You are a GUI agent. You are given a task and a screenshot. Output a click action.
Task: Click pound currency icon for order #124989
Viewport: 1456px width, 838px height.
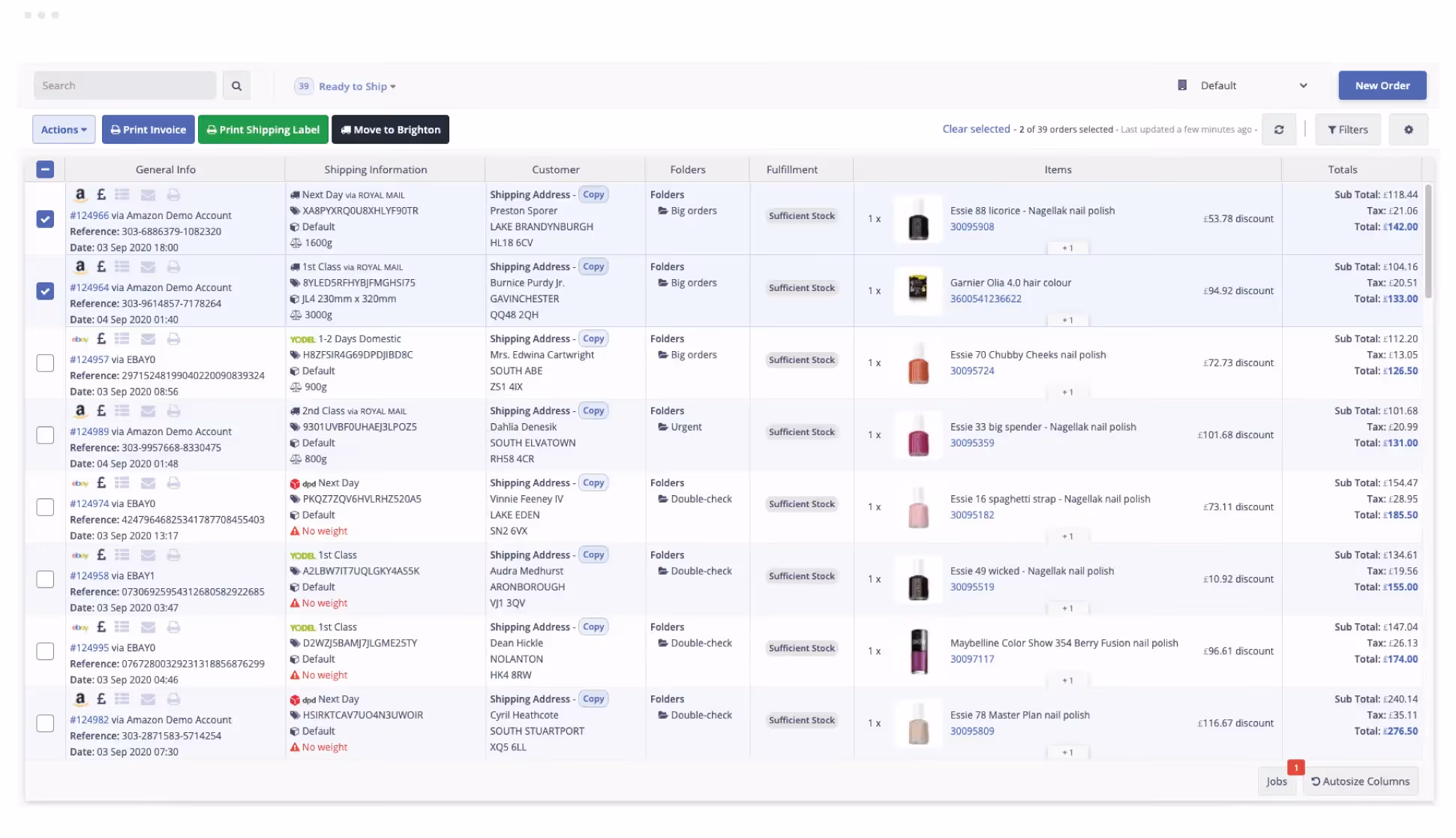click(101, 411)
